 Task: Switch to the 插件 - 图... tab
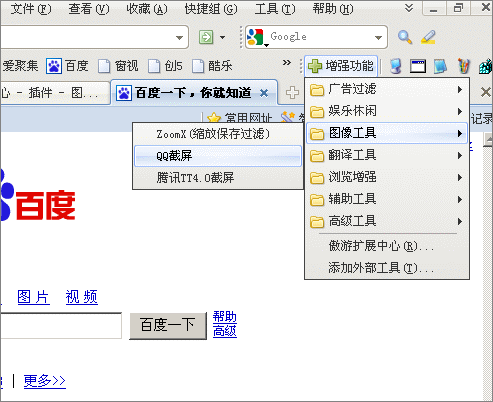coord(55,93)
